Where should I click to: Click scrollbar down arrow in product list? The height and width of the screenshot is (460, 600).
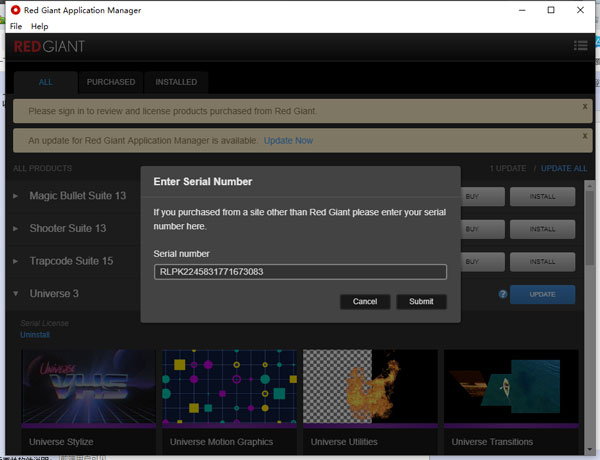pyautogui.click(x=590, y=450)
